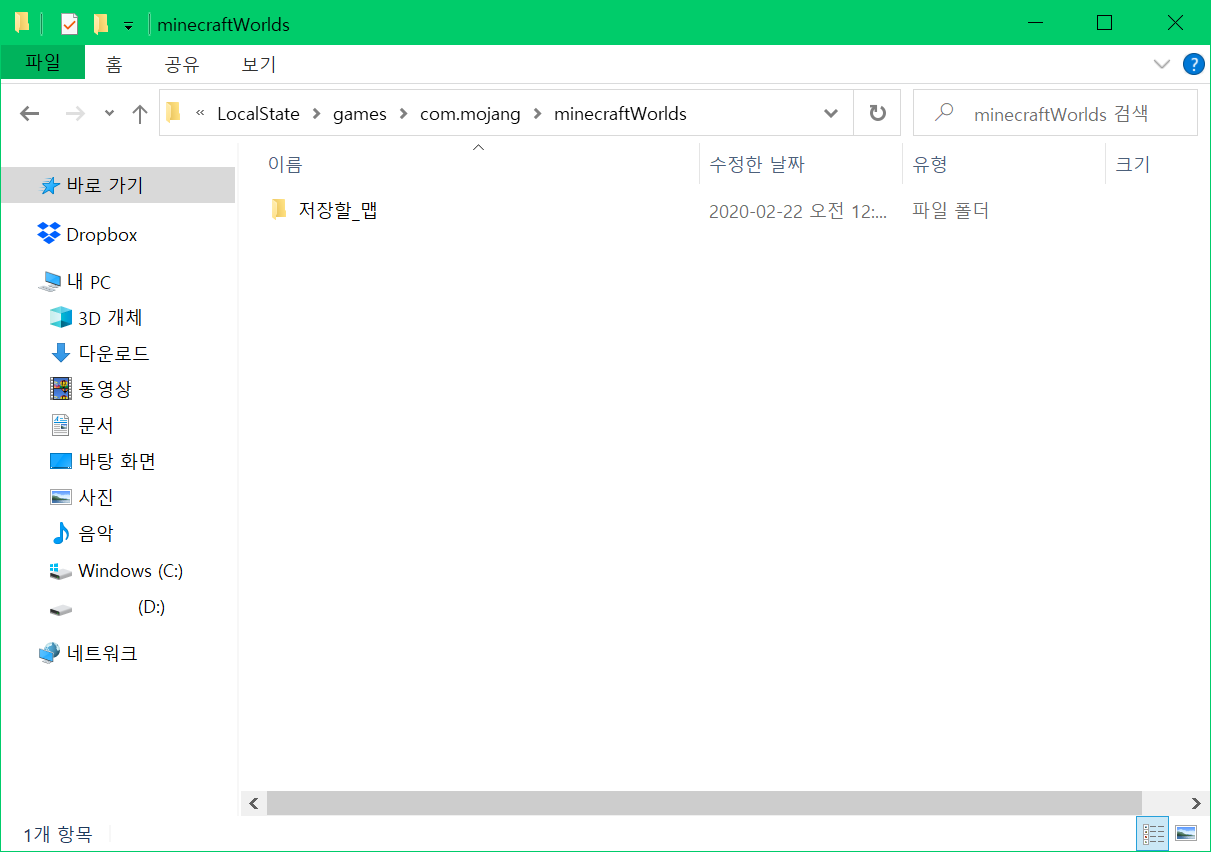
Task: Click the Dropbox logo icon
Action: point(48,234)
